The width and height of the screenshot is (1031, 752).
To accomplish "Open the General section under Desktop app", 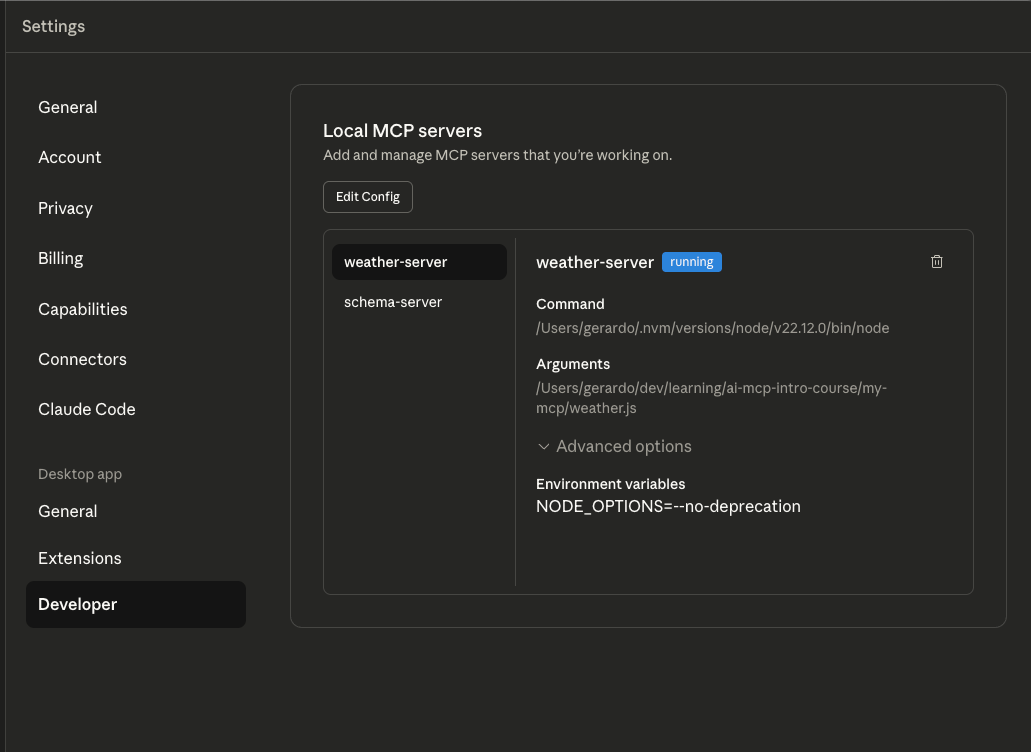I will coord(67,511).
